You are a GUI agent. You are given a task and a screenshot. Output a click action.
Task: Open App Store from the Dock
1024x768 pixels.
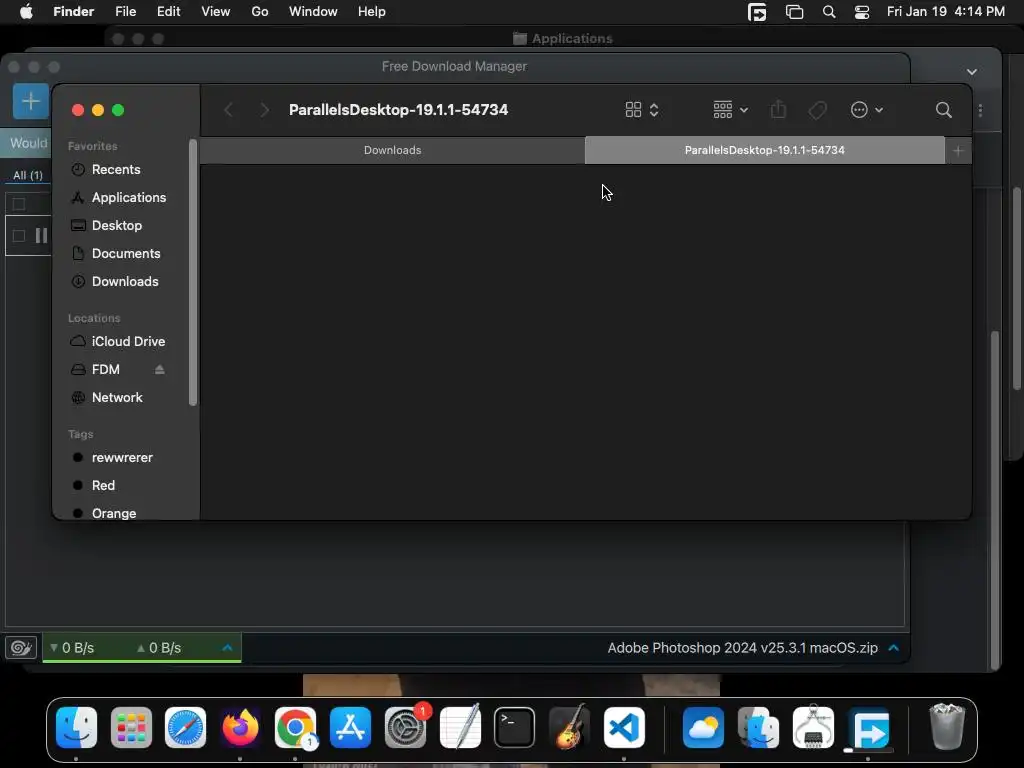pos(350,728)
